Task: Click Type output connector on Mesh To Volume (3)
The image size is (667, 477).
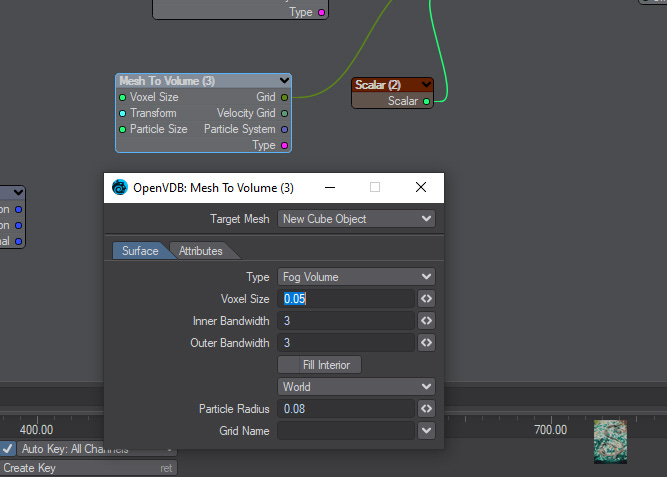Action: click(x=285, y=146)
